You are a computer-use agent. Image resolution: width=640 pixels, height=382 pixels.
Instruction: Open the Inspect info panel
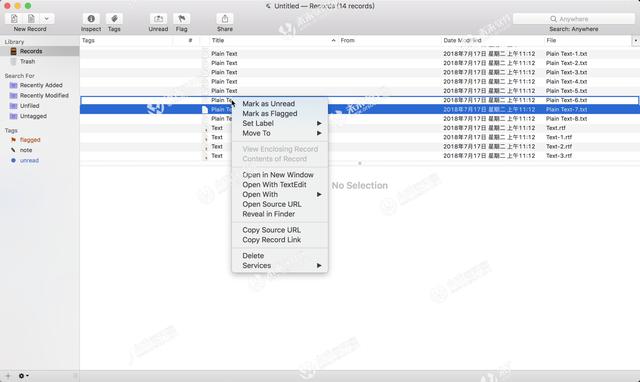pos(91,19)
